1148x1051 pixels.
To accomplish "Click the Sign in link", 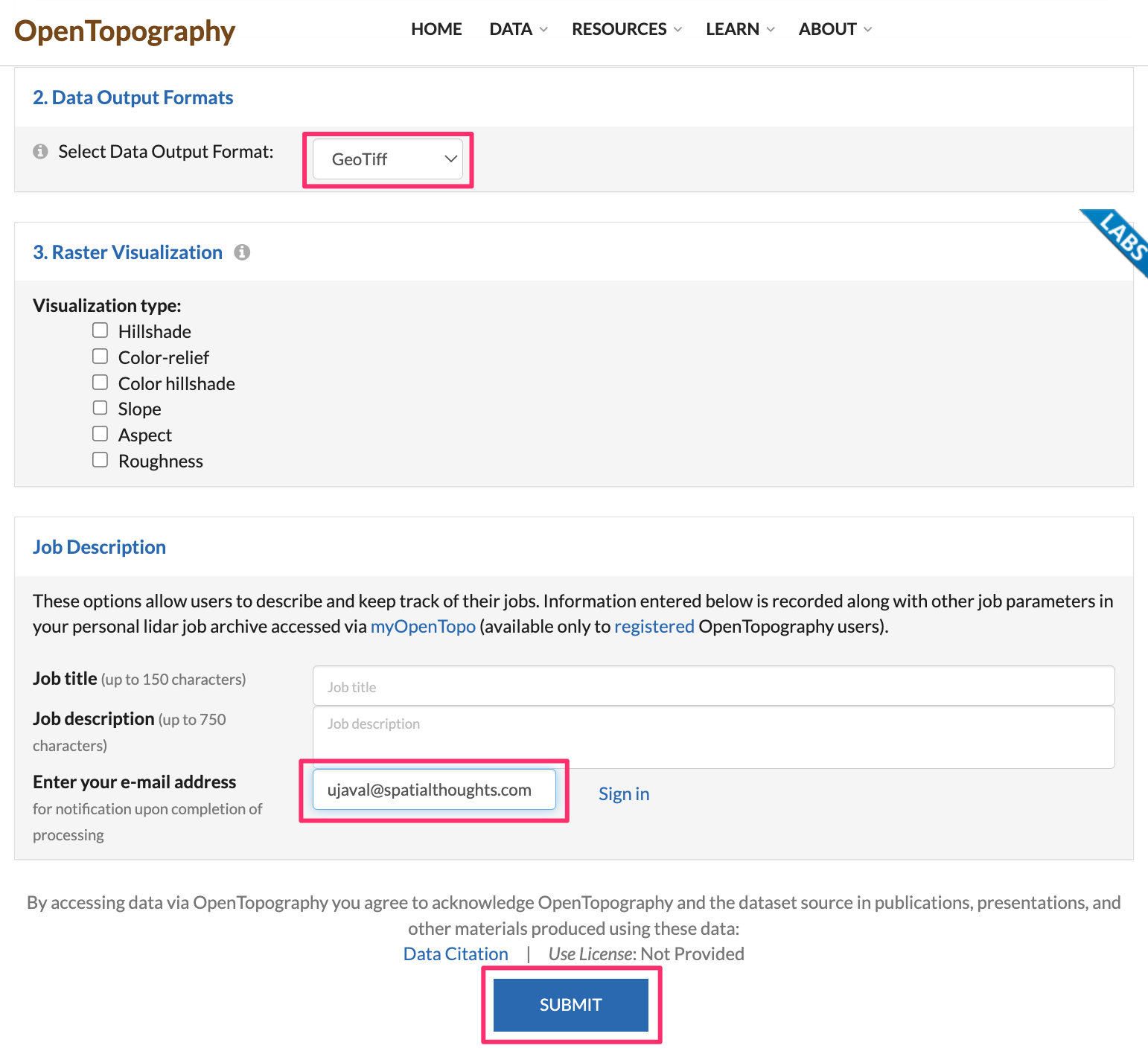I will pos(624,794).
